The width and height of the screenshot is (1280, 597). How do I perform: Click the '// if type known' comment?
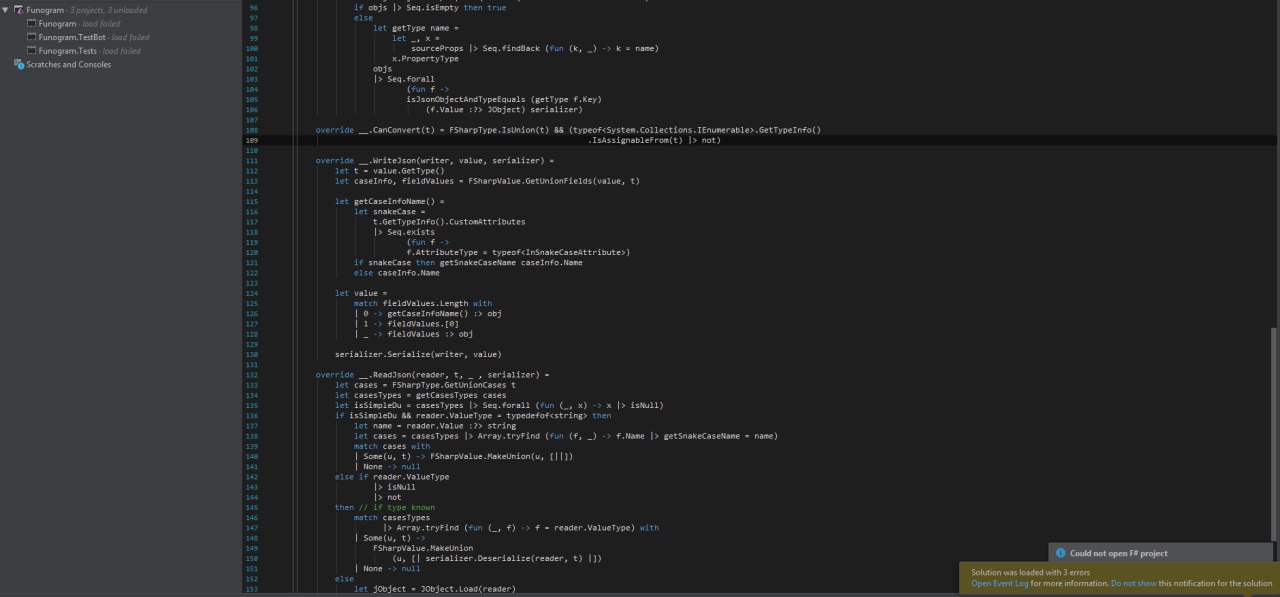(395, 507)
